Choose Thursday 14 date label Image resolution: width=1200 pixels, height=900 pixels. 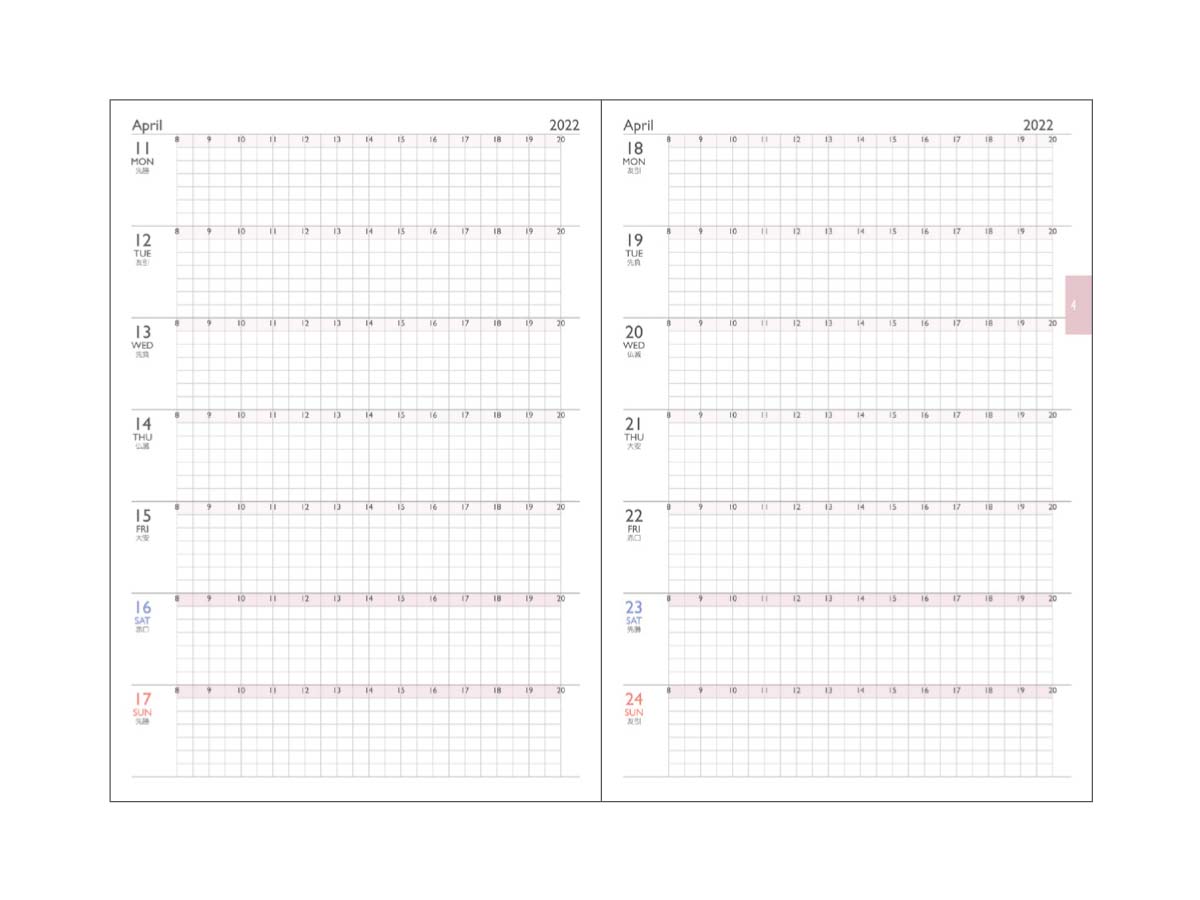coord(143,425)
